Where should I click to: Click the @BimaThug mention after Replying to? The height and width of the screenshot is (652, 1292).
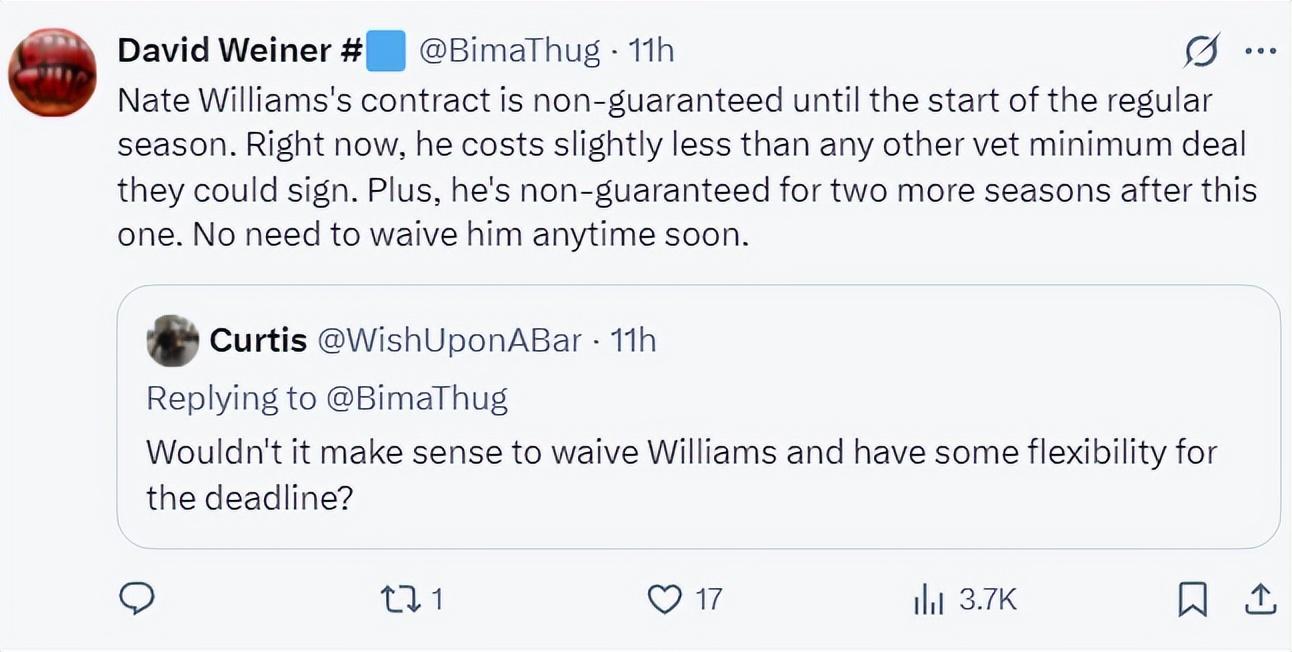point(416,398)
